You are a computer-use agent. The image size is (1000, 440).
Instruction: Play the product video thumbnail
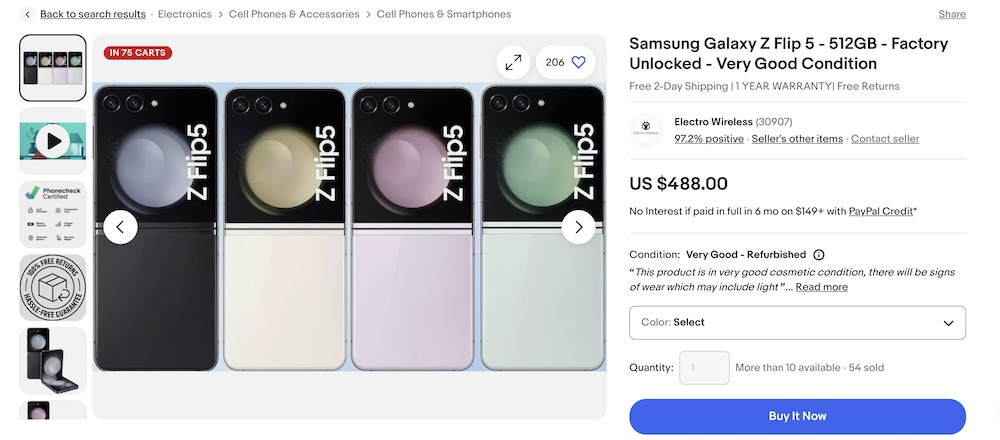[53, 141]
